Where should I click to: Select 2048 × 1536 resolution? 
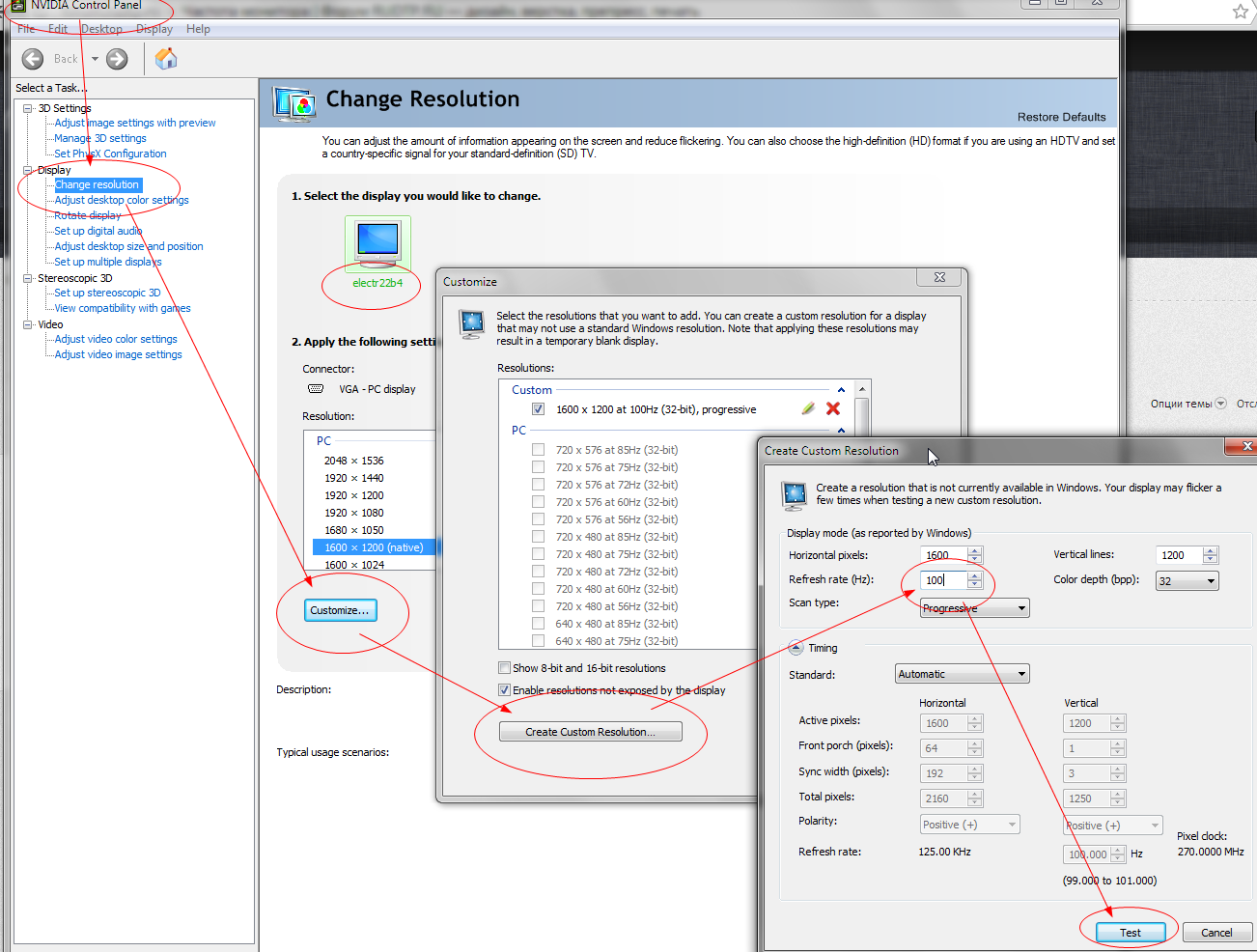pyautogui.click(x=354, y=461)
